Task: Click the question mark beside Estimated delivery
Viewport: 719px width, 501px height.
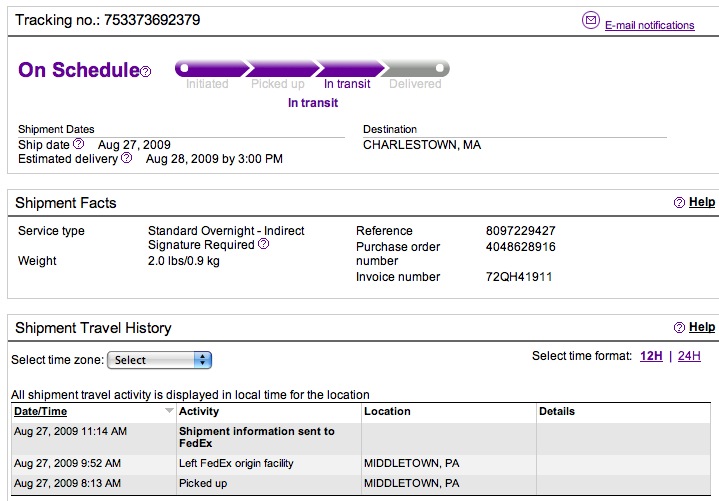Action: pyautogui.click(x=127, y=158)
